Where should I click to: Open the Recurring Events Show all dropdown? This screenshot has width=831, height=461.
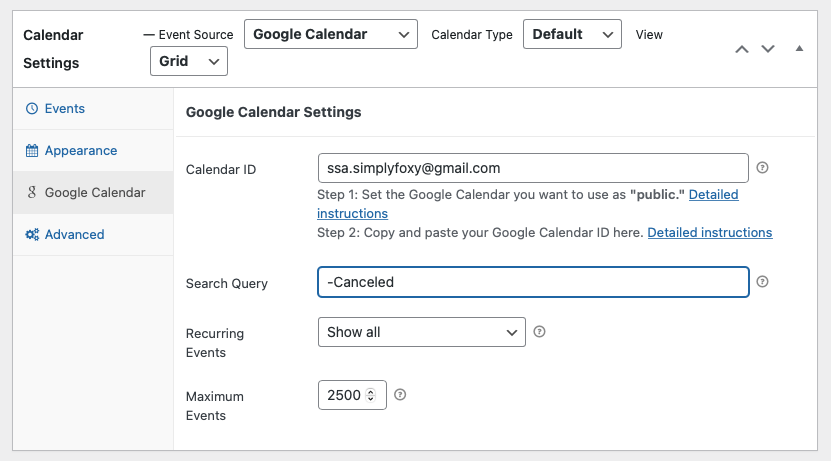[421, 332]
